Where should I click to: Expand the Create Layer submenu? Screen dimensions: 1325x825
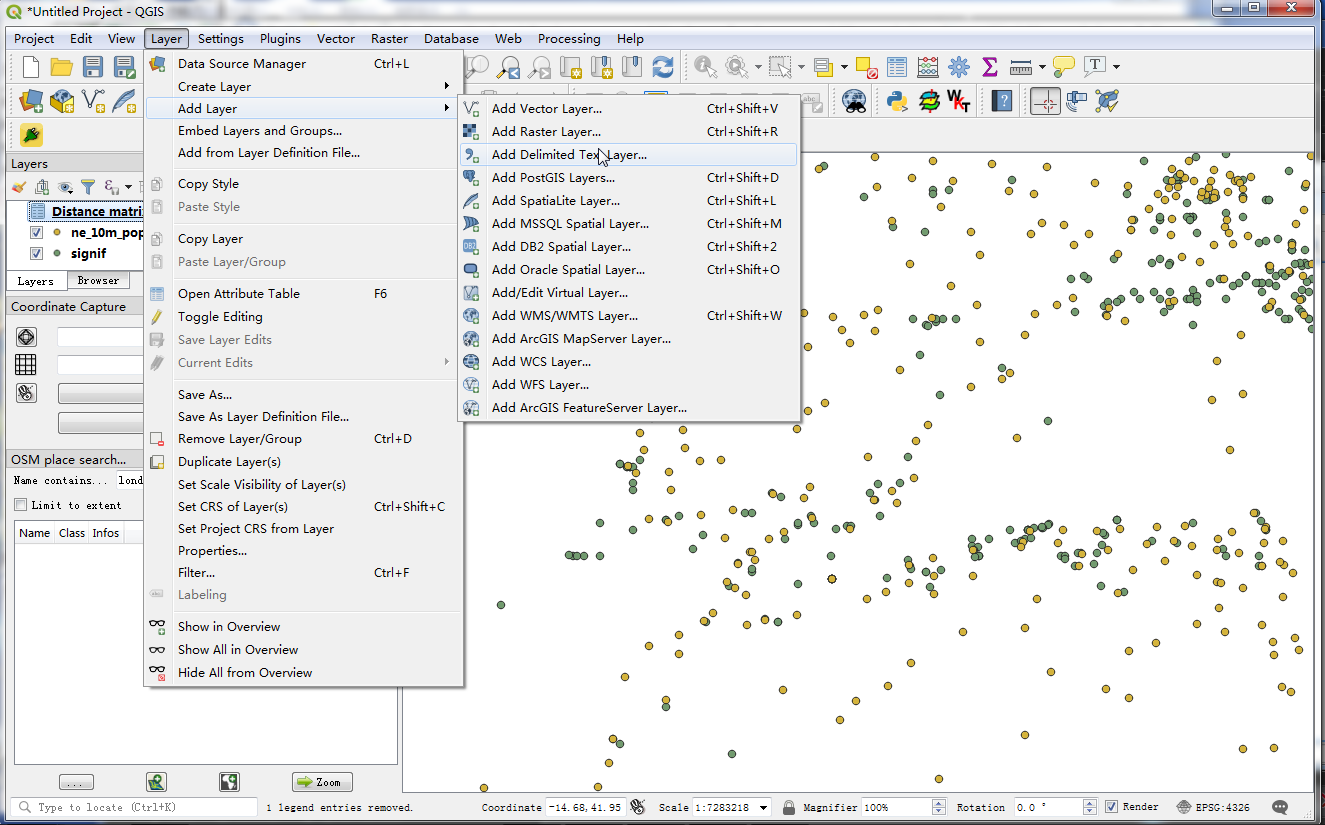tap(304, 86)
